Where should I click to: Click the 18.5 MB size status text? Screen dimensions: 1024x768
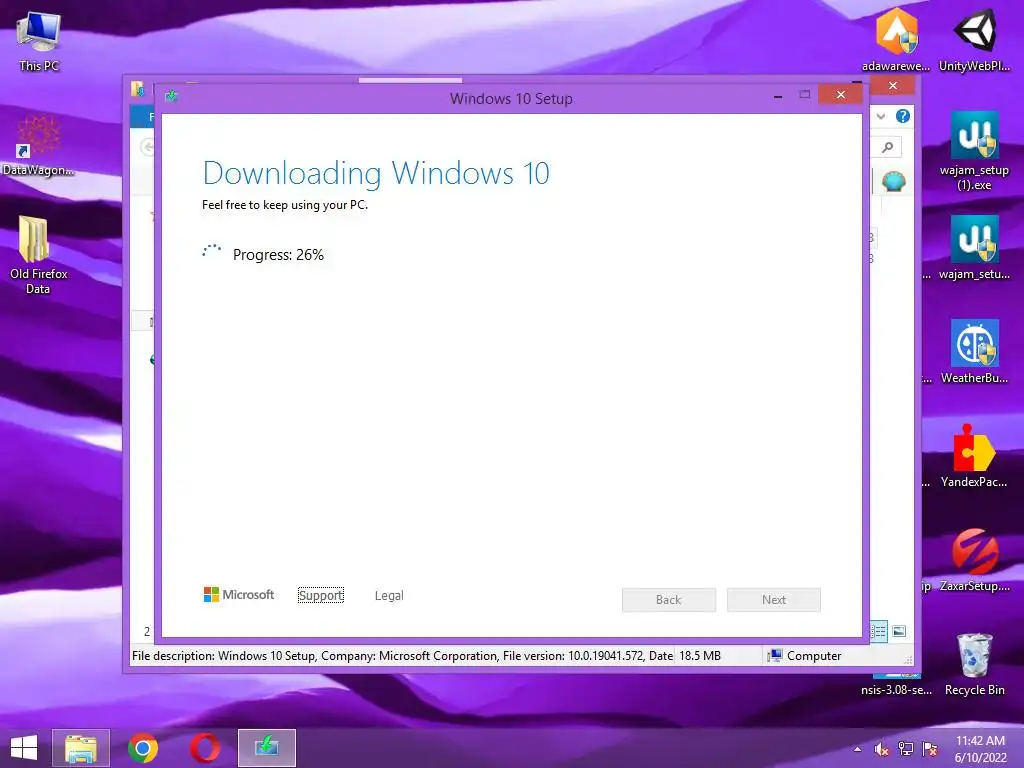click(x=700, y=656)
